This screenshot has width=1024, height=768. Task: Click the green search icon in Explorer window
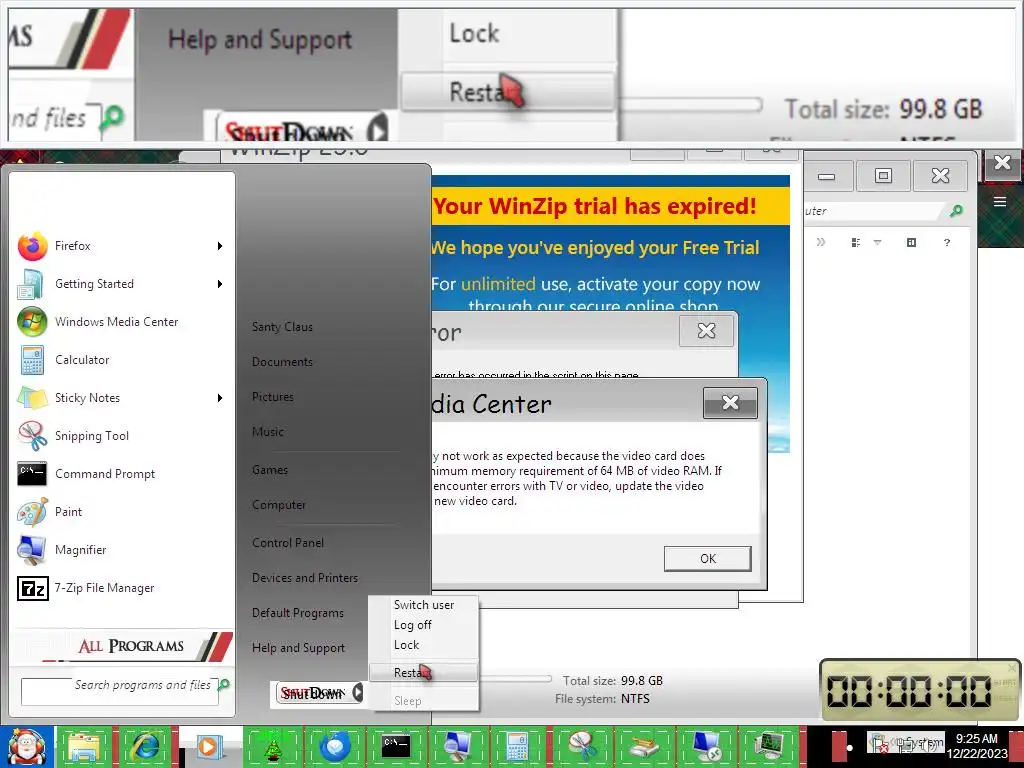(x=957, y=210)
